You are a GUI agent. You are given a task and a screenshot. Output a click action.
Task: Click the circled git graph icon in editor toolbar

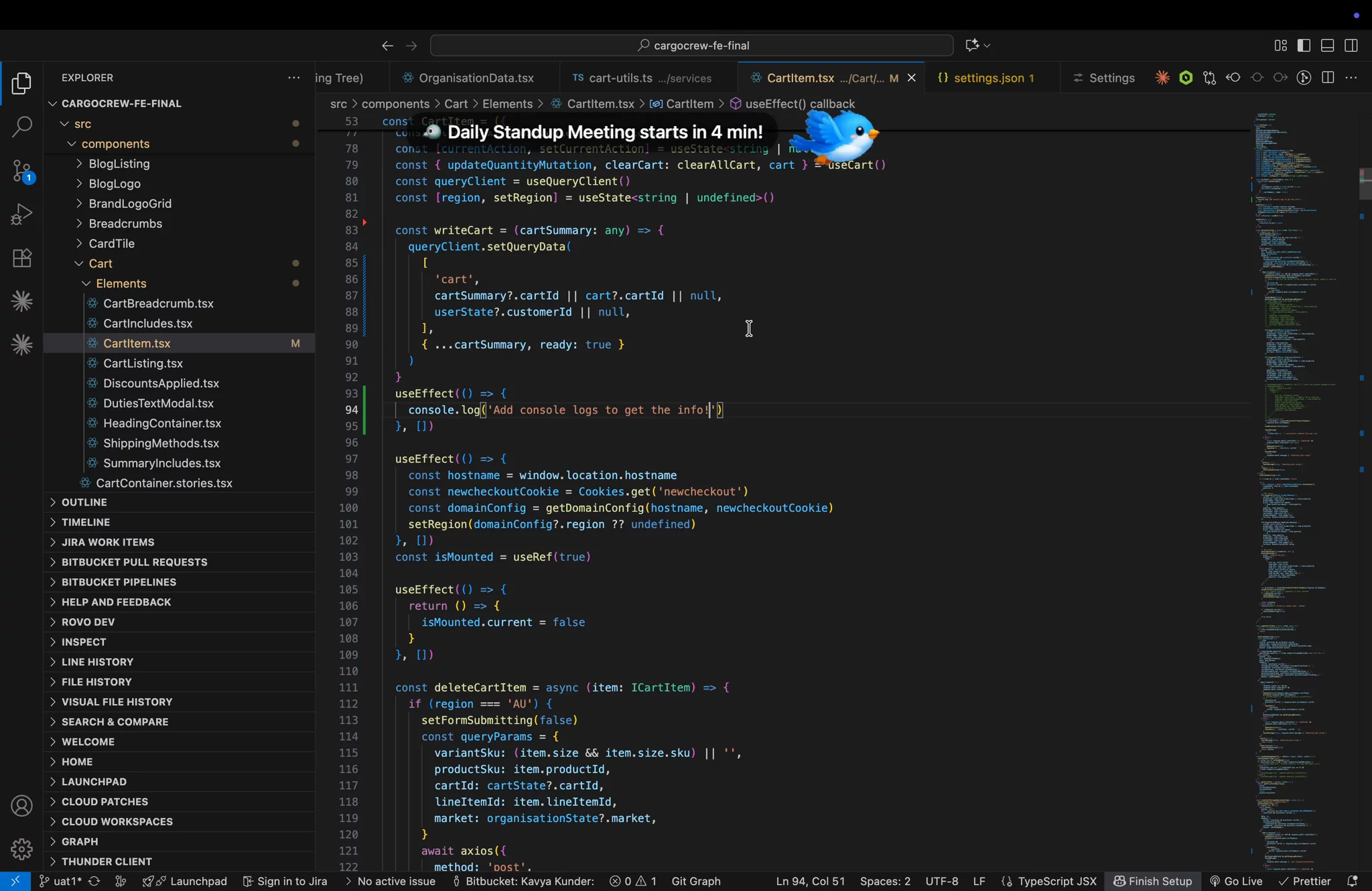tap(1304, 78)
